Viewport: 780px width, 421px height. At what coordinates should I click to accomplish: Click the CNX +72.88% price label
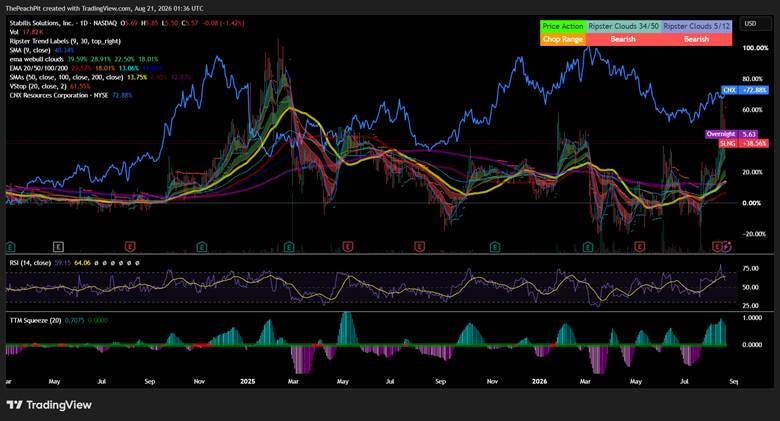point(744,90)
